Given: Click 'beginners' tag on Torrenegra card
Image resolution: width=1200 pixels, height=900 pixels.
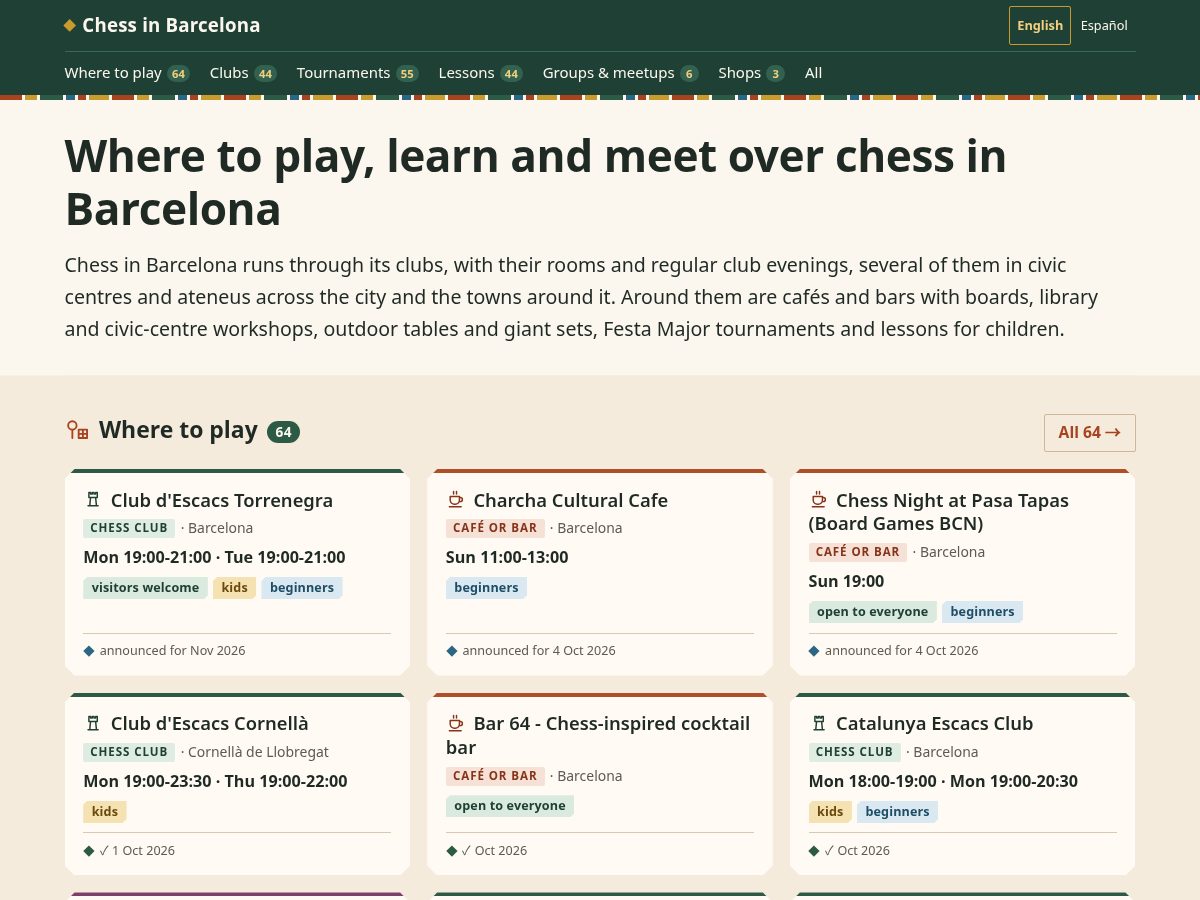Looking at the screenshot, I should 302,588.
